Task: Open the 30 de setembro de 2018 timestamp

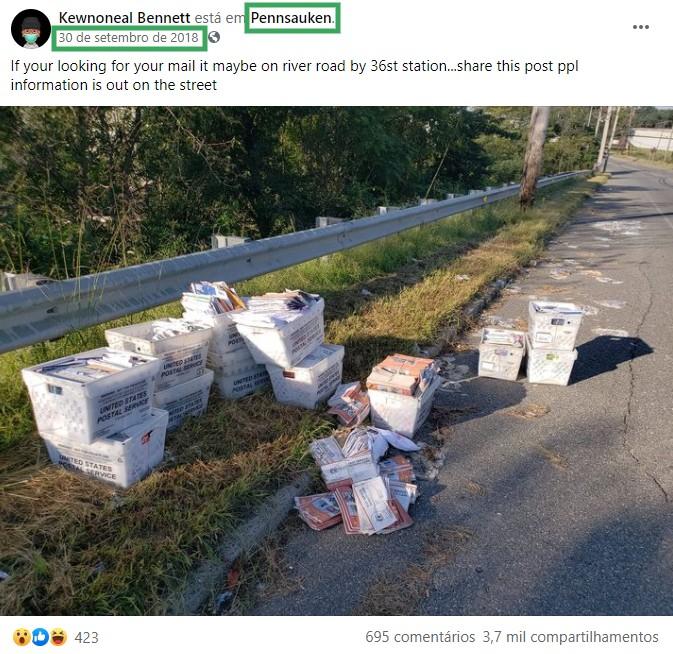Action: coord(128,37)
